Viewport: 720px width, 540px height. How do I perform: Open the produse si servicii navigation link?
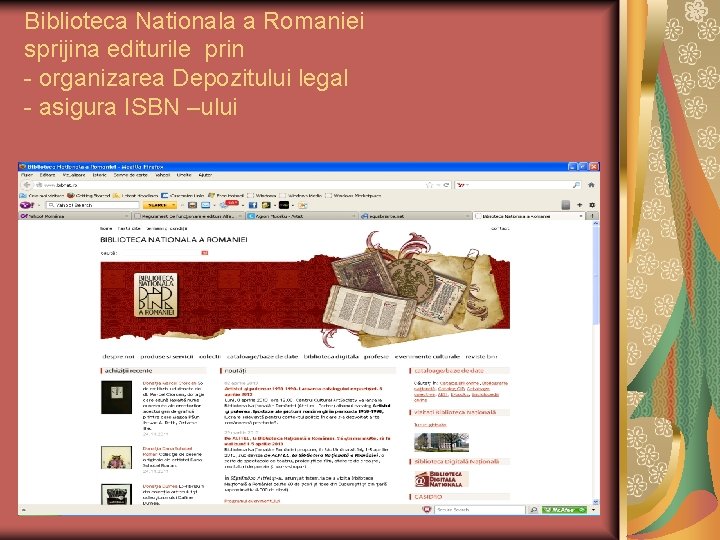pyautogui.click(x=167, y=357)
